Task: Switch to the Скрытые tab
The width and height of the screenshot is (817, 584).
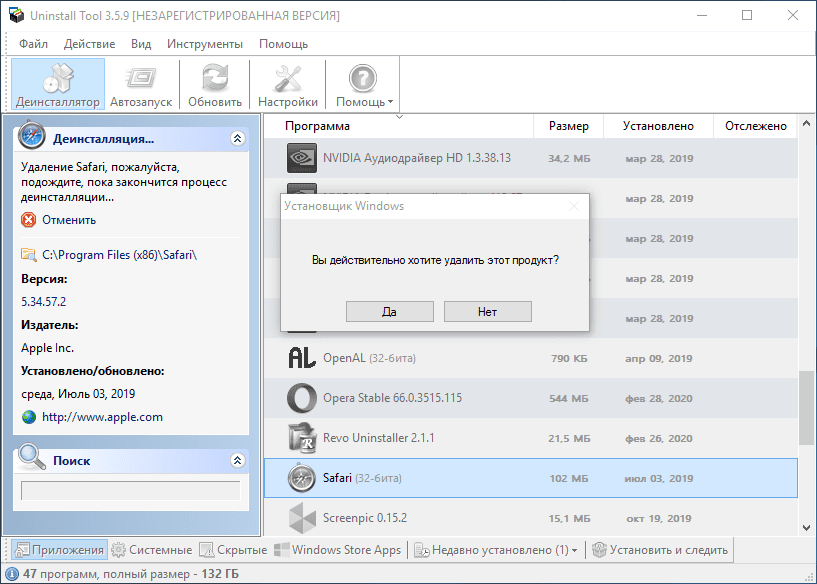Action: coord(233,550)
